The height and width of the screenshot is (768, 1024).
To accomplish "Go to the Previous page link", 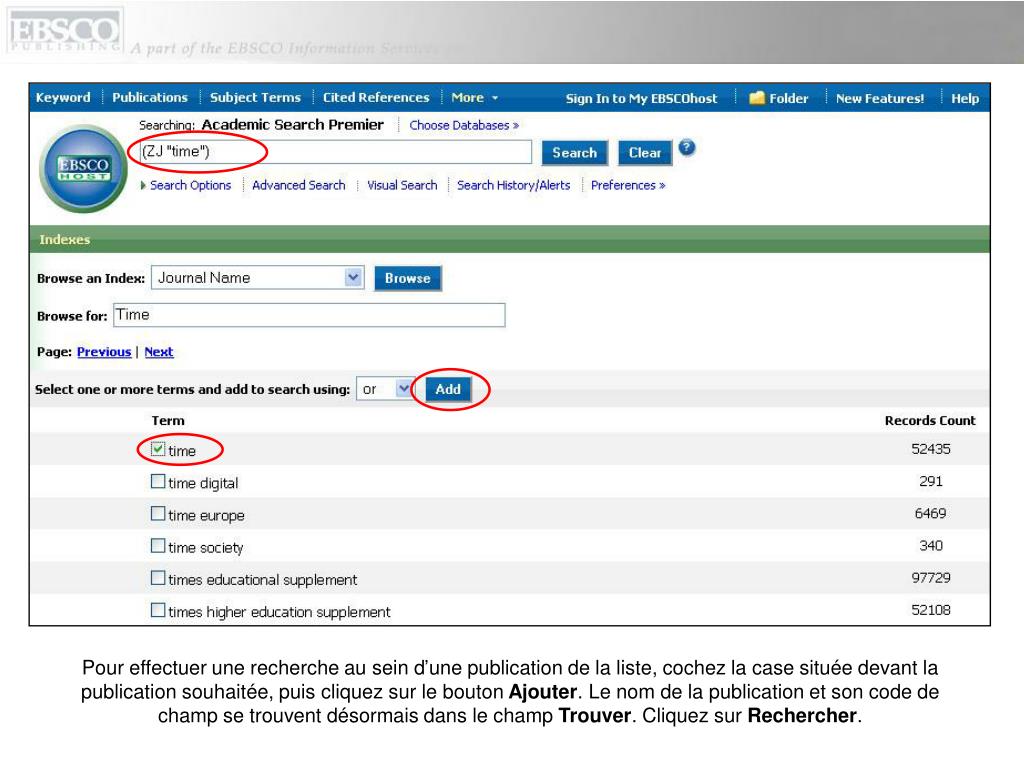I will pos(104,352).
